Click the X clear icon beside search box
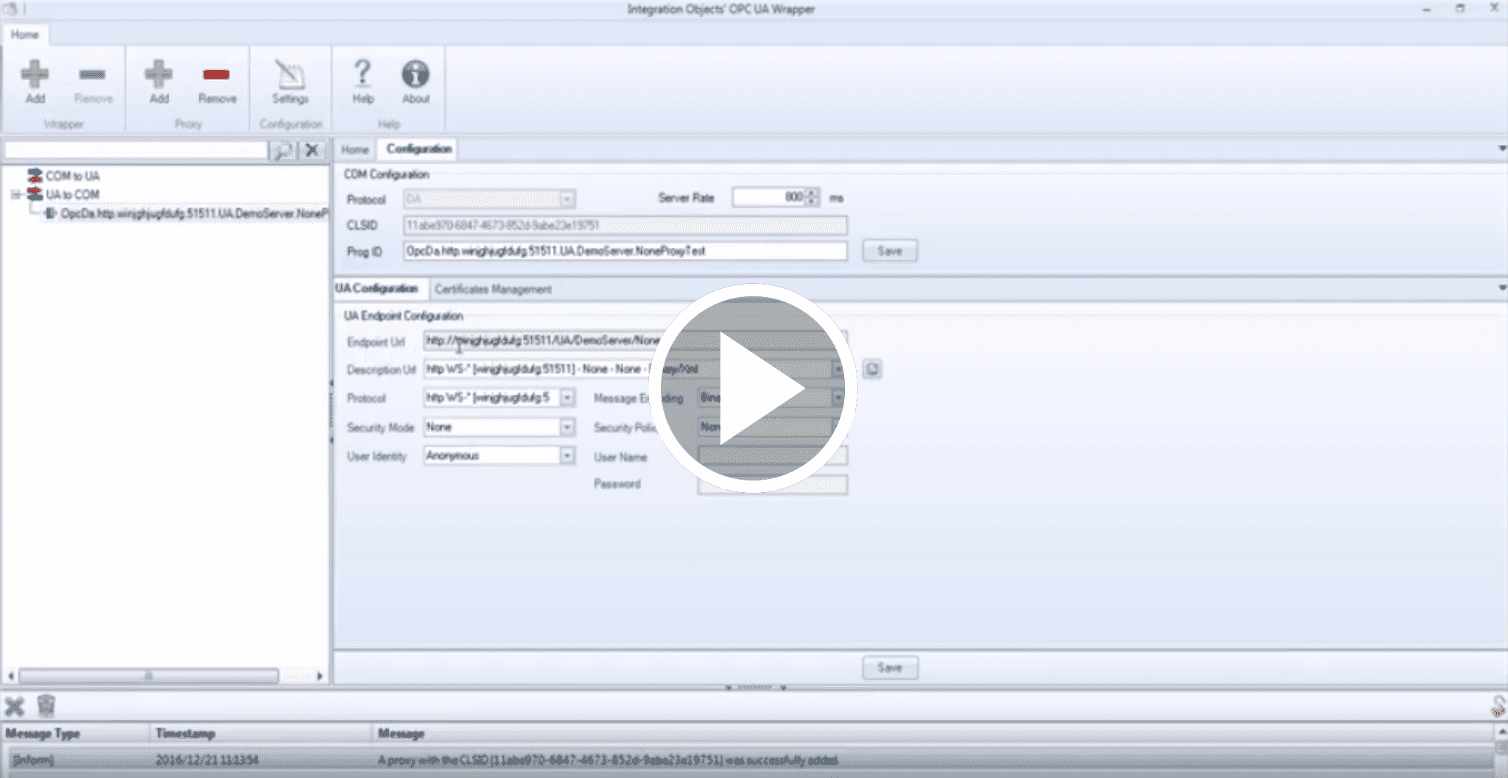The image size is (1508, 778). [313, 150]
